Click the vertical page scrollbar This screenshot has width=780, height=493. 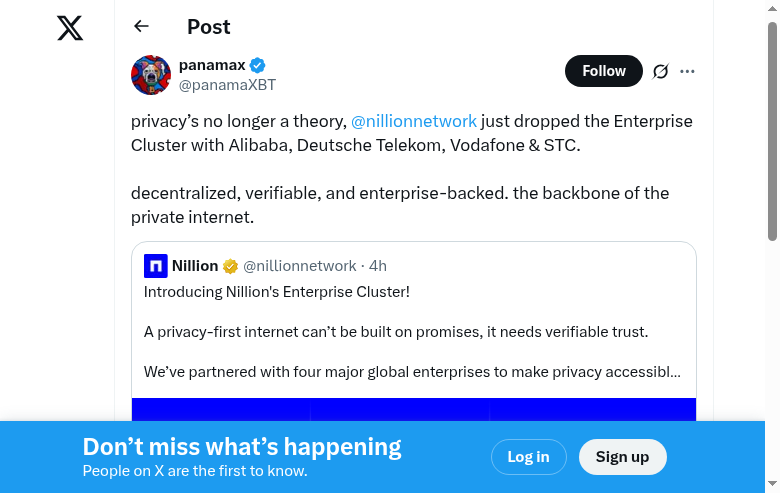(772, 130)
